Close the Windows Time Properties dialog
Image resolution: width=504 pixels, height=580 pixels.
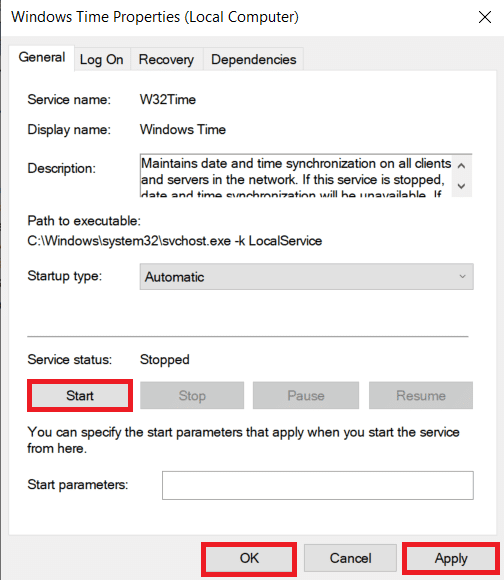tap(485, 17)
